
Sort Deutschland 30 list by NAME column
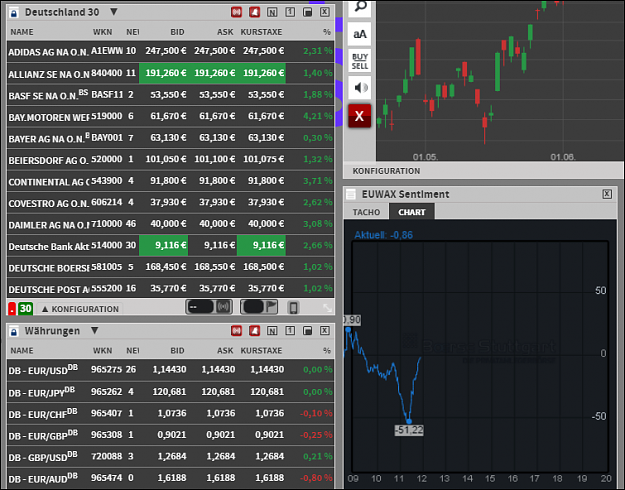tap(22, 32)
